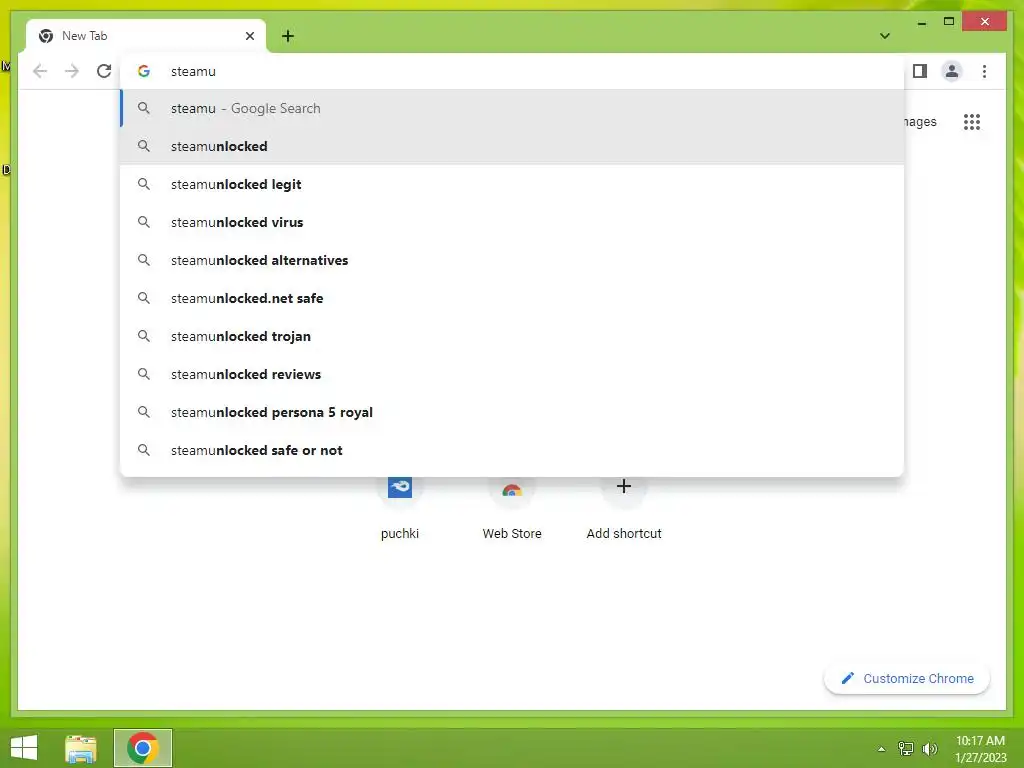Click the Customize Chrome button
1024x768 pixels.
(907, 679)
